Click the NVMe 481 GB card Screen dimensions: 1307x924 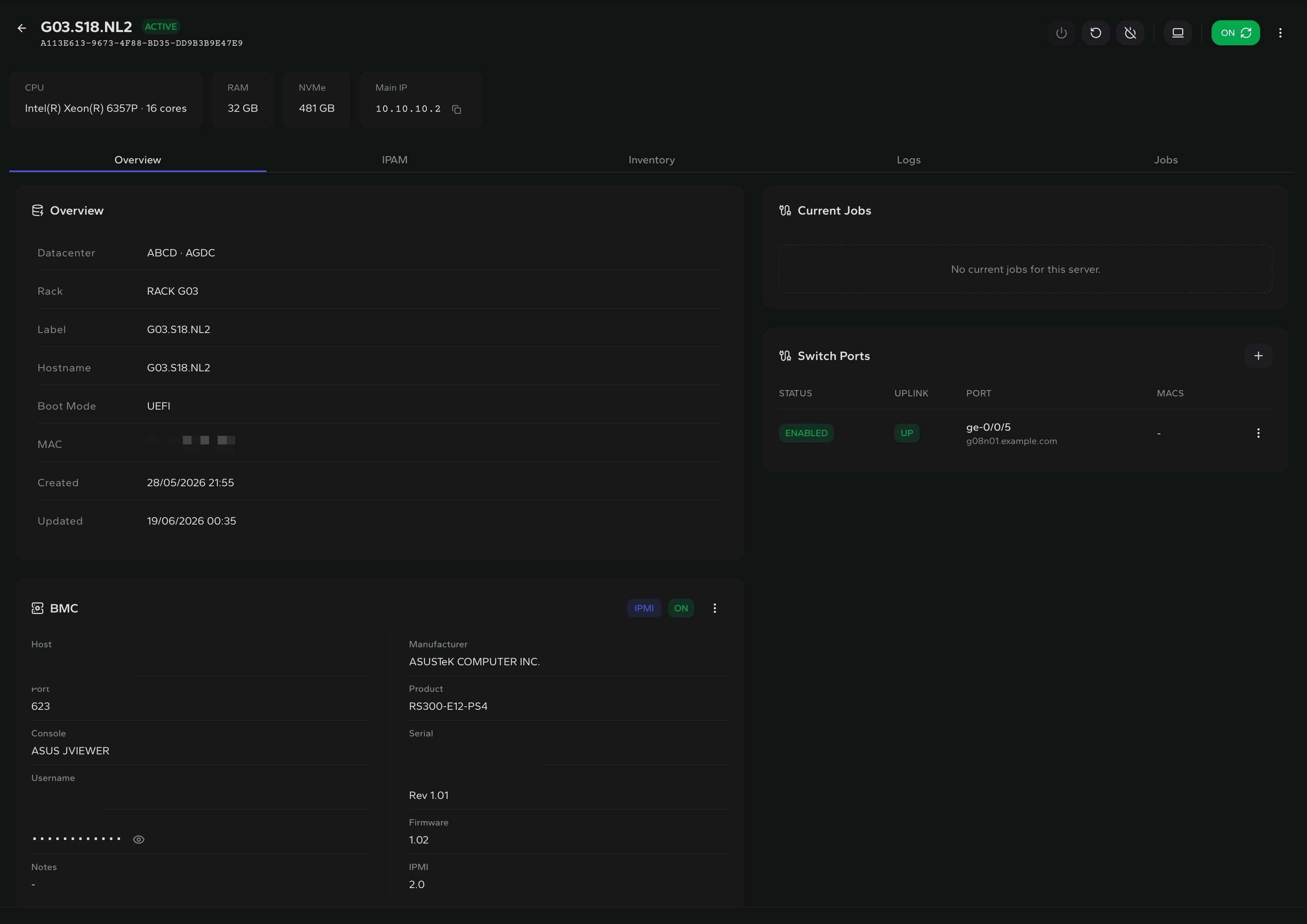[317, 100]
